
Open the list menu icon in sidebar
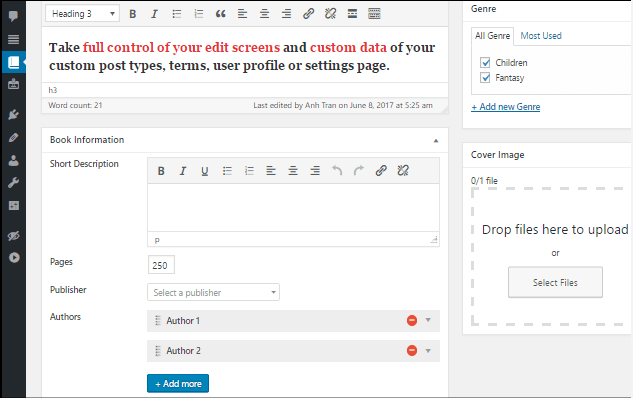point(13,39)
